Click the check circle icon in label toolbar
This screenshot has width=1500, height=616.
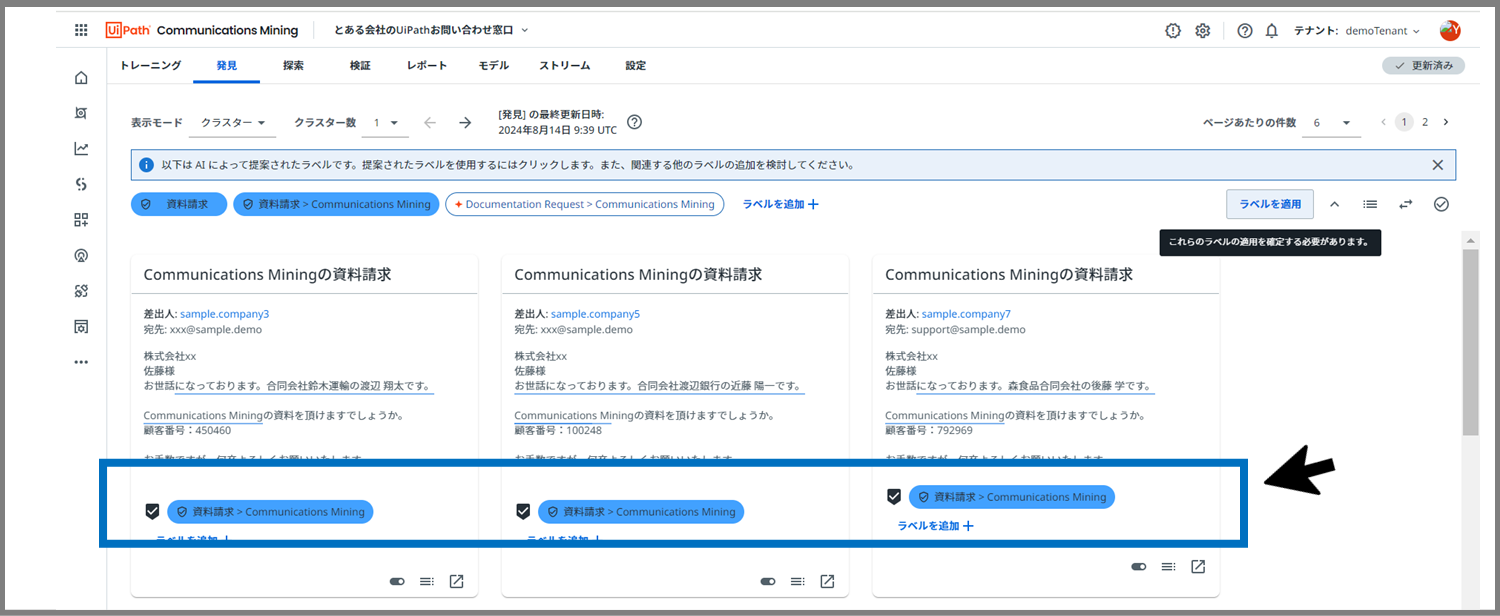[1441, 204]
